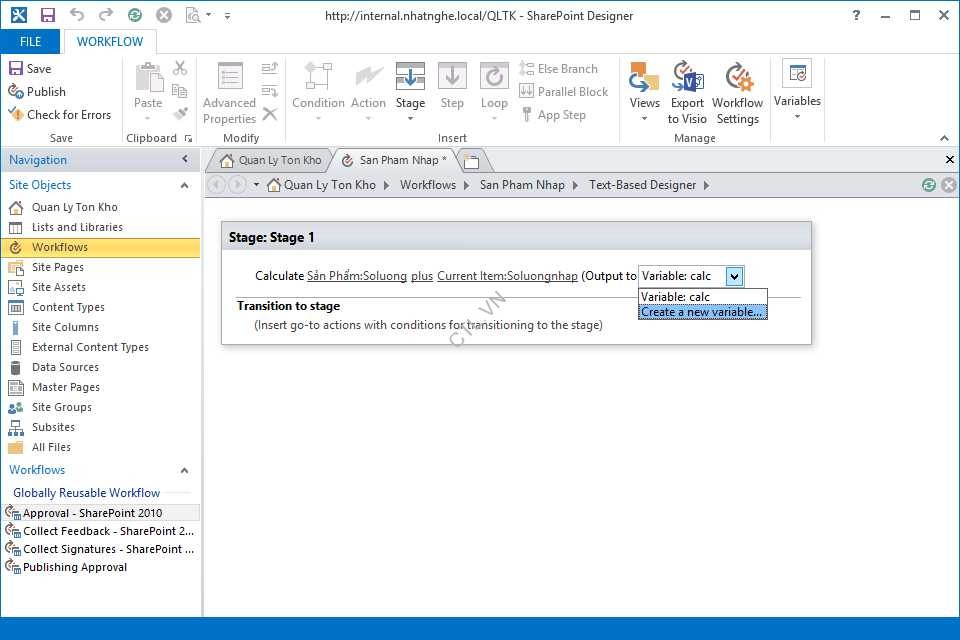
Task: Switch to Quan Ly Ton Kho tab
Action: [270, 160]
